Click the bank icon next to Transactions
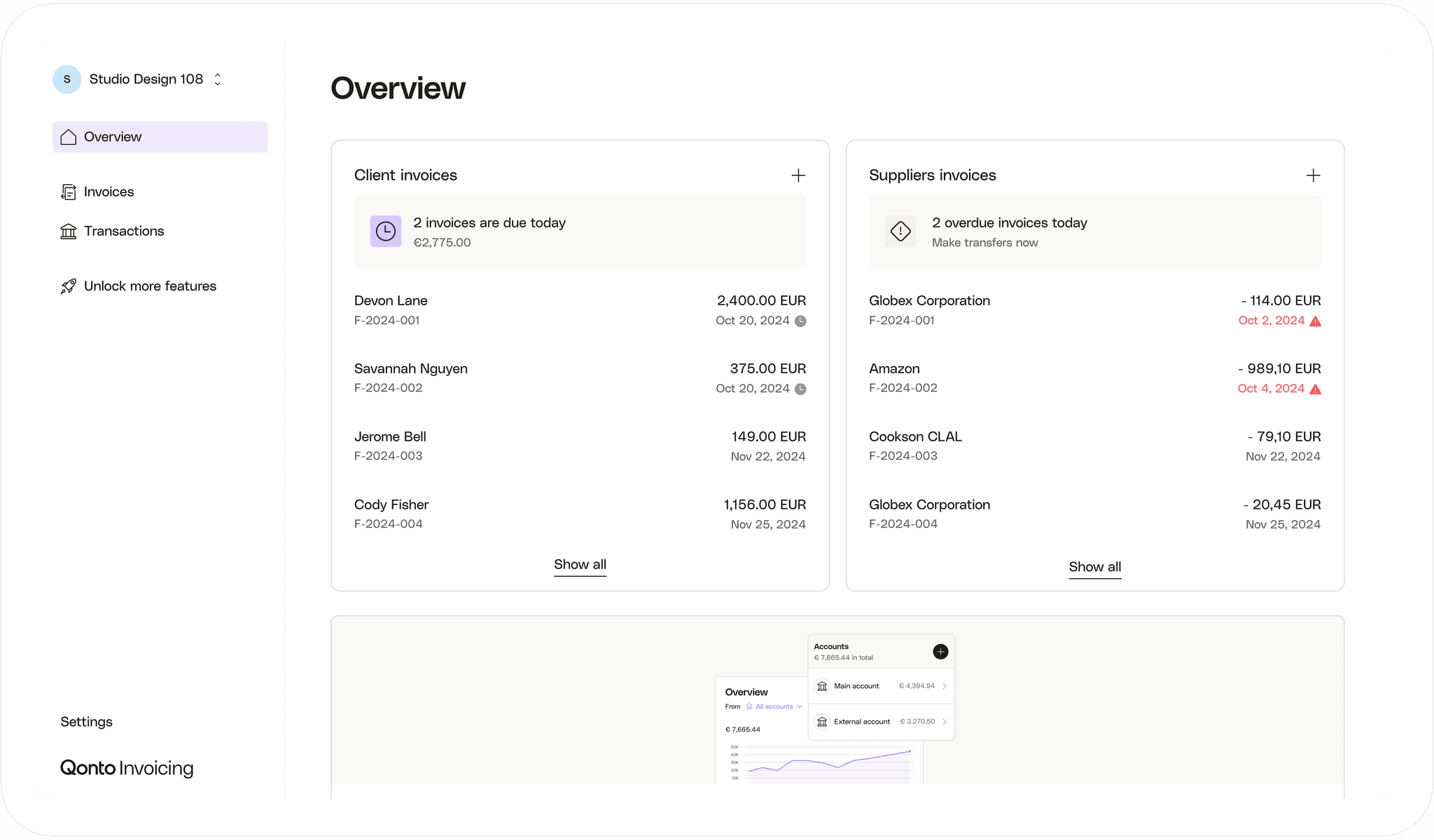 click(x=68, y=232)
